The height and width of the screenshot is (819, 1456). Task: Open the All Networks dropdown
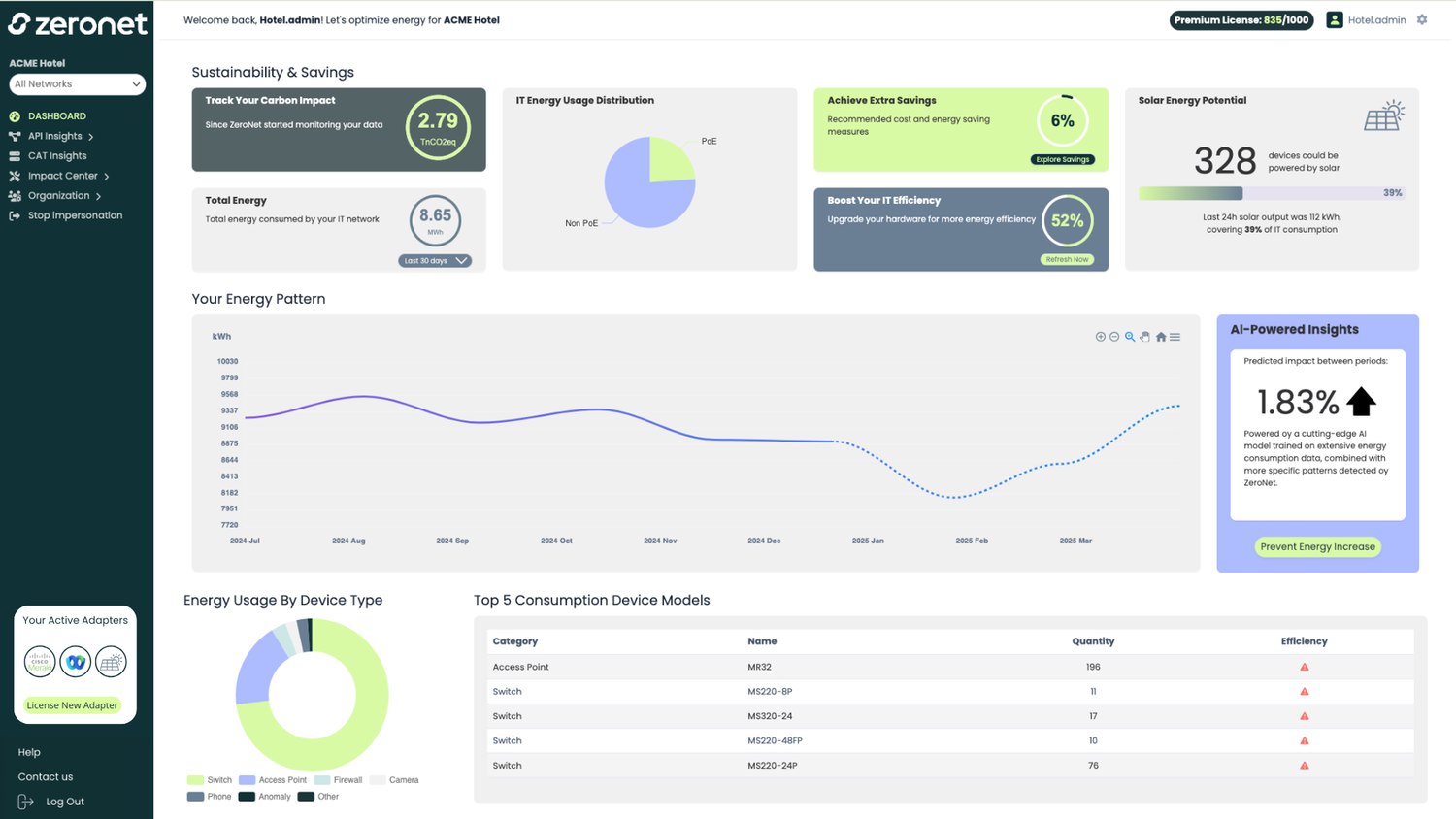coord(77,84)
